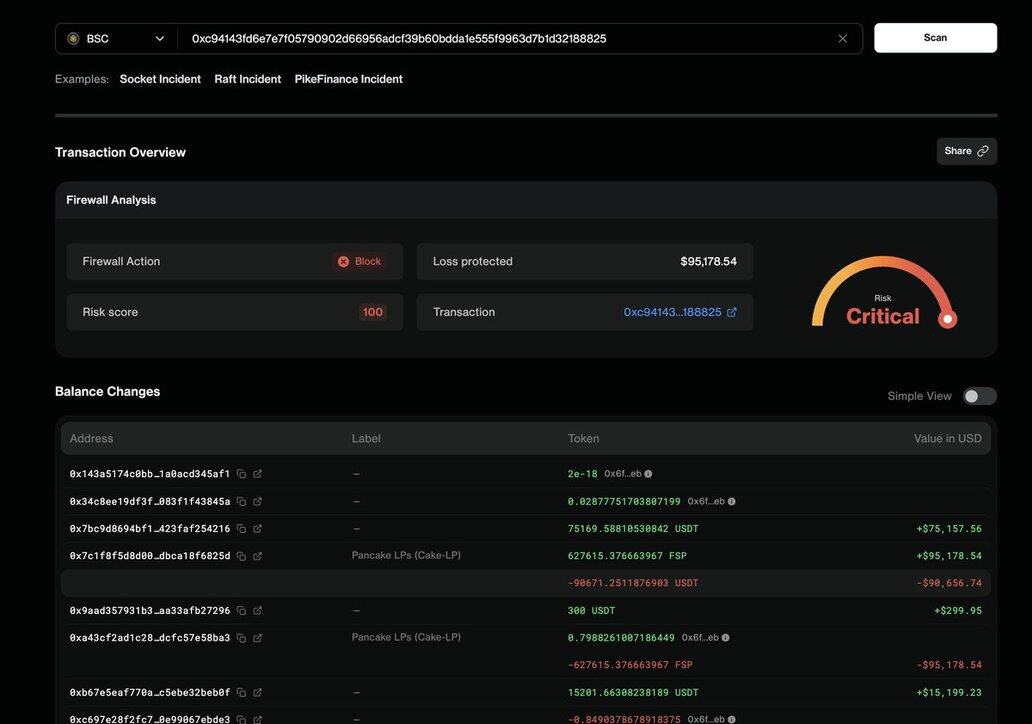Open external link for 0x7c1f8f5d8d00…dbca18f6825d

[x=257, y=556]
